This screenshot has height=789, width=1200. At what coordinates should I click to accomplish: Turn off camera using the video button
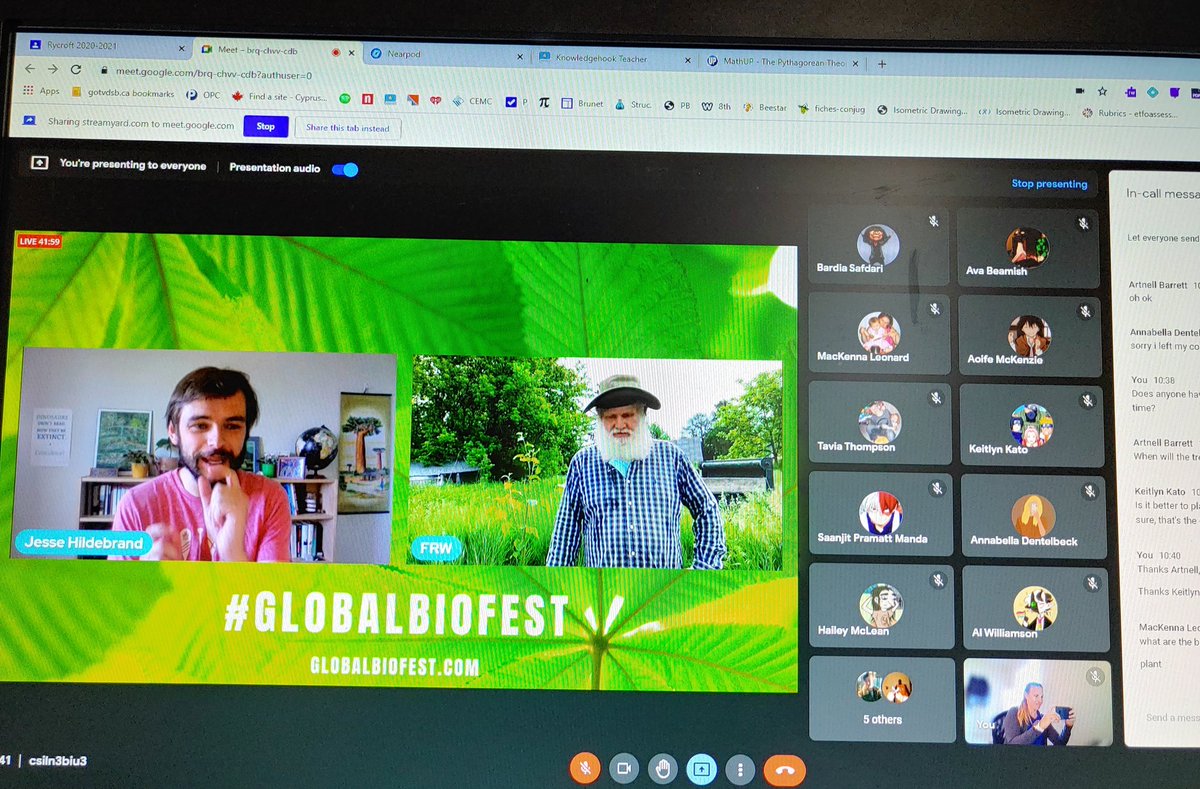[x=624, y=768]
